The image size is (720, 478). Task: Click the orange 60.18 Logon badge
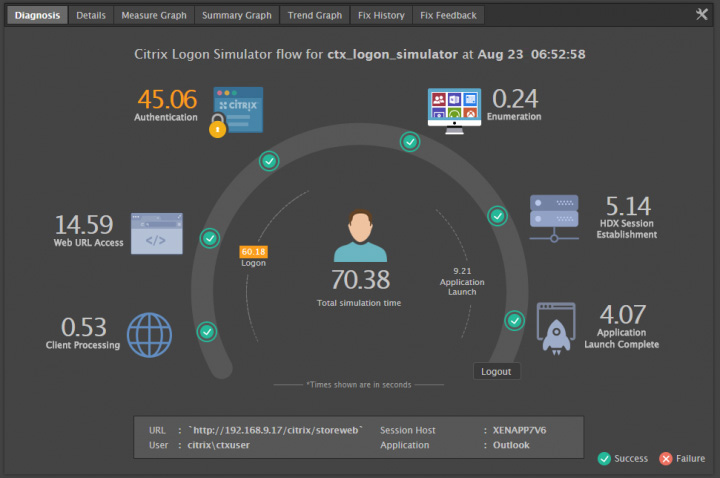click(x=253, y=252)
